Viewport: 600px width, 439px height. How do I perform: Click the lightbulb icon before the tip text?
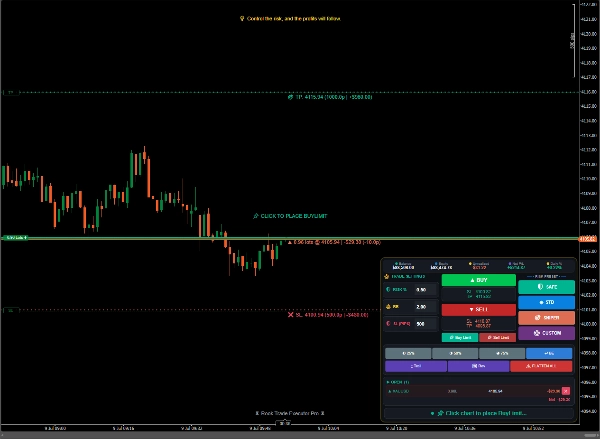pyautogui.click(x=242, y=18)
